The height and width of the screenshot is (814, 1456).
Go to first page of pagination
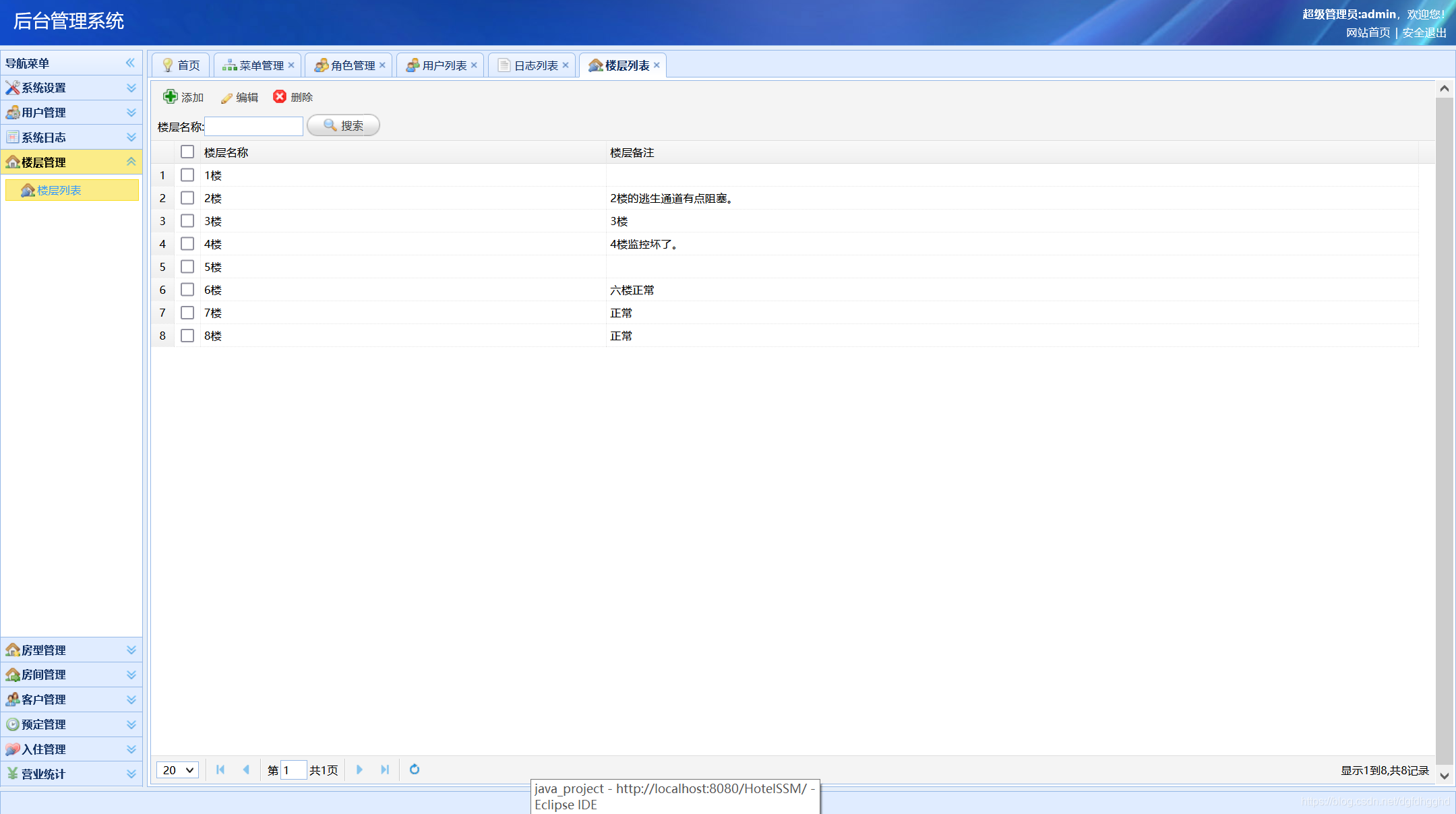point(220,770)
